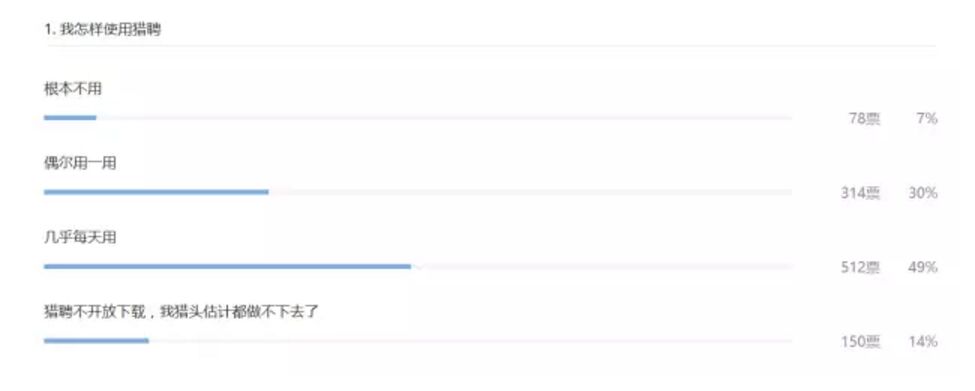Click the gray unfilled track of 偶尔用一用 bar
The height and width of the screenshot is (391, 975).
coord(530,192)
